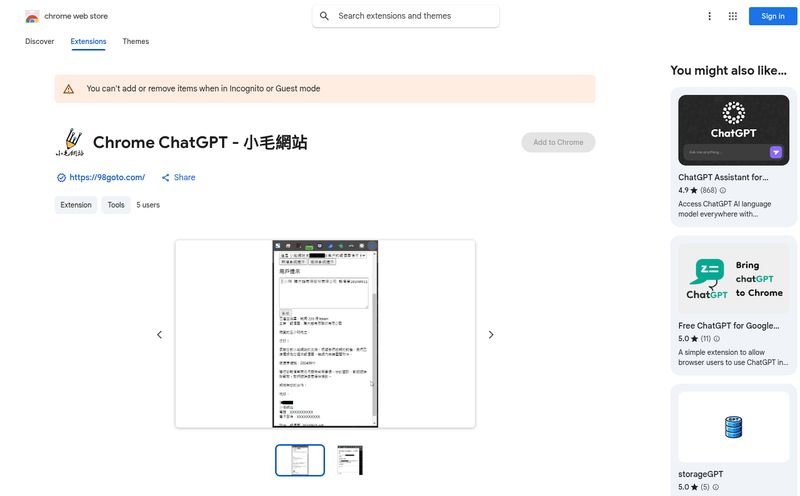Click the search magnifier icon
The height and width of the screenshot is (496, 800).
pos(324,16)
